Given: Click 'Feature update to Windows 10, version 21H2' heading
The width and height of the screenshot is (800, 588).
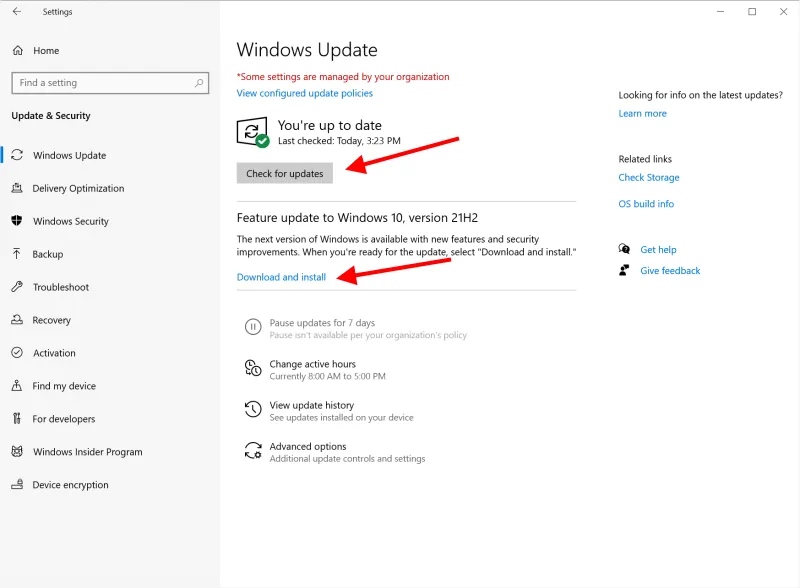Looking at the screenshot, I should pos(357,217).
